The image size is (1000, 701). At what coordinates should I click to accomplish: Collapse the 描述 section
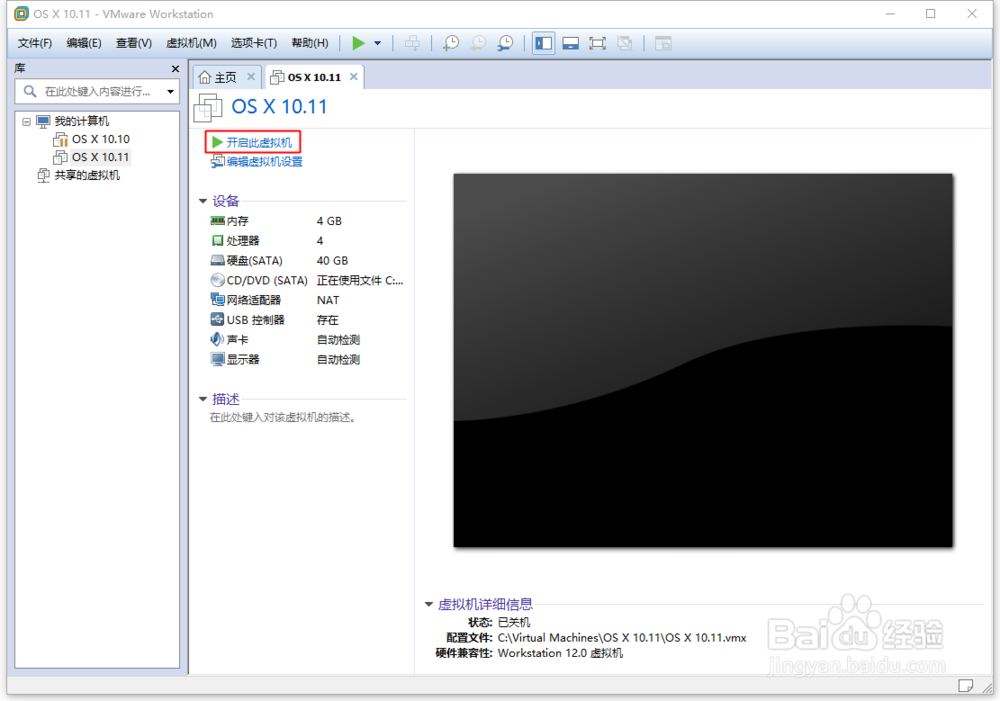tap(203, 399)
